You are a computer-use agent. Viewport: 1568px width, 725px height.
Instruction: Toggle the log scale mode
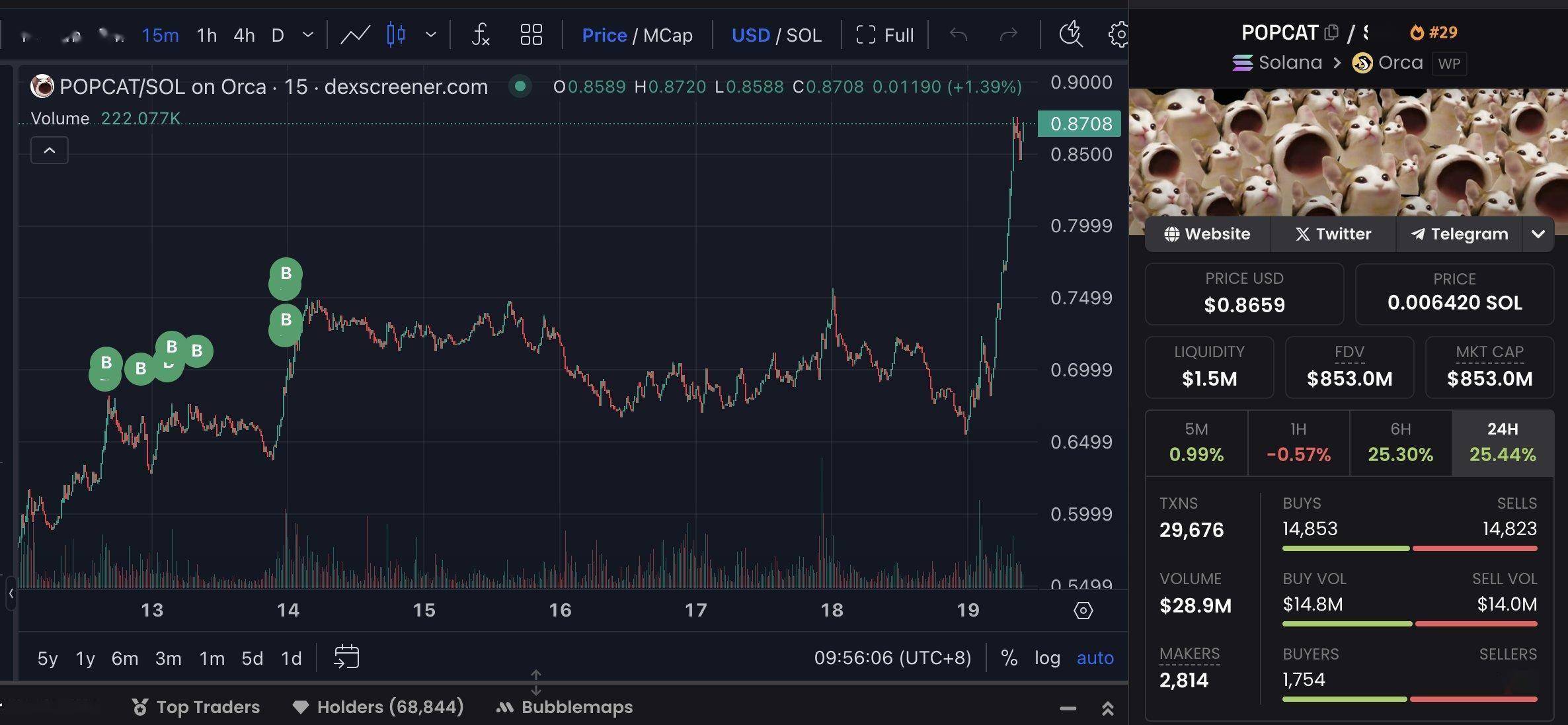pos(1048,657)
